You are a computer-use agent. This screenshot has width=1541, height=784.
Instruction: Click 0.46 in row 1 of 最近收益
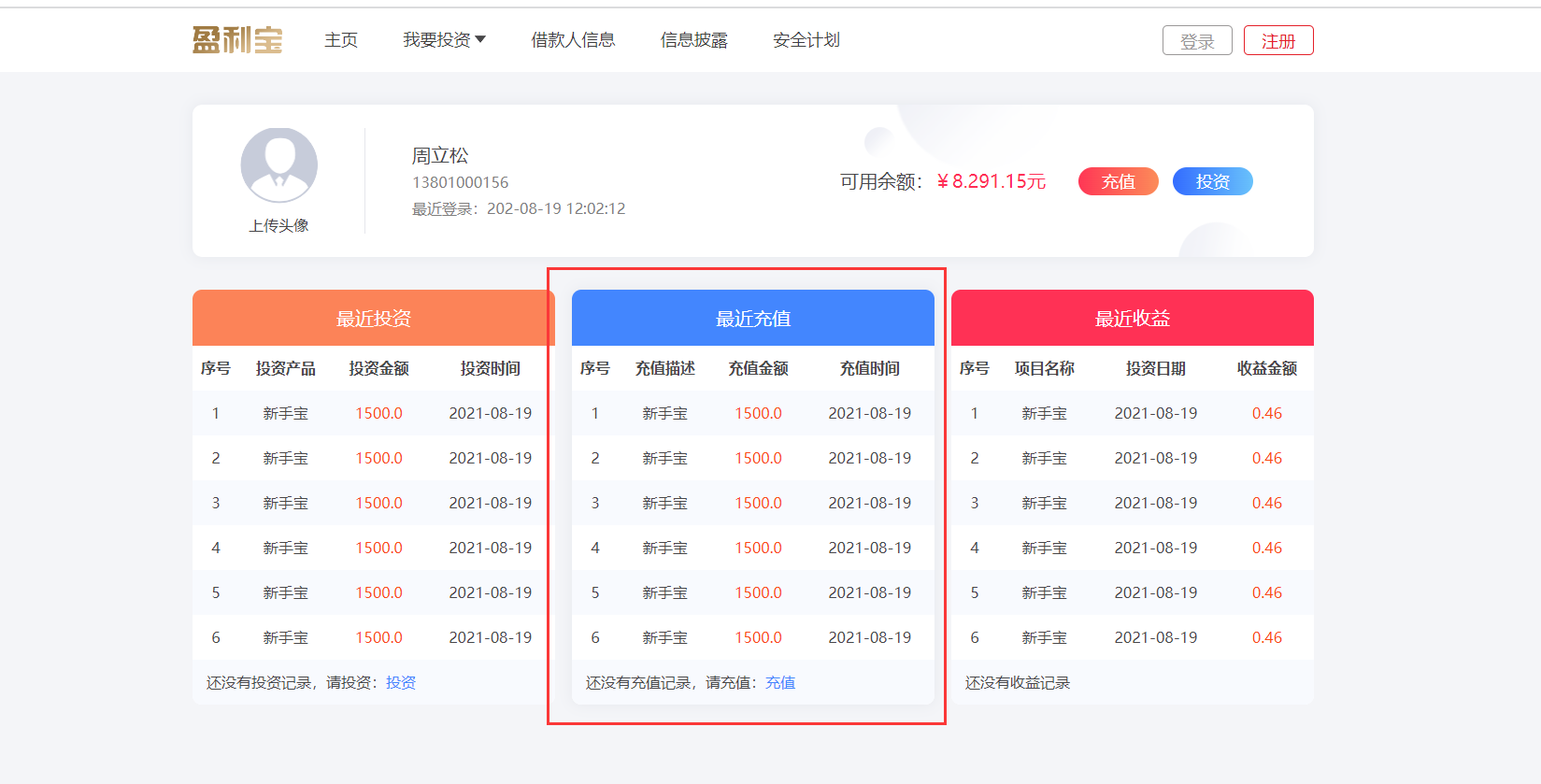click(1267, 413)
